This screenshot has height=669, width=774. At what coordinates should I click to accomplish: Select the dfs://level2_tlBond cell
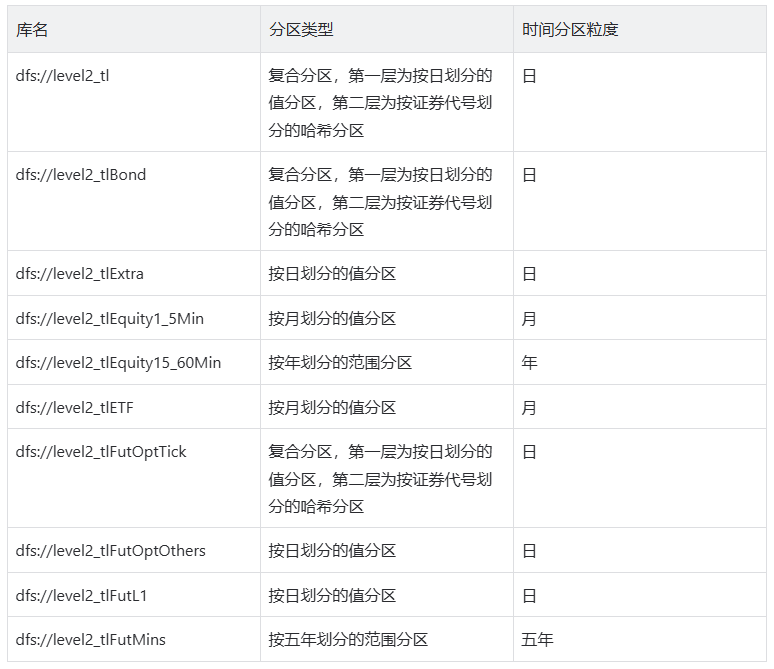pyautogui.click(x=81, y=175)
